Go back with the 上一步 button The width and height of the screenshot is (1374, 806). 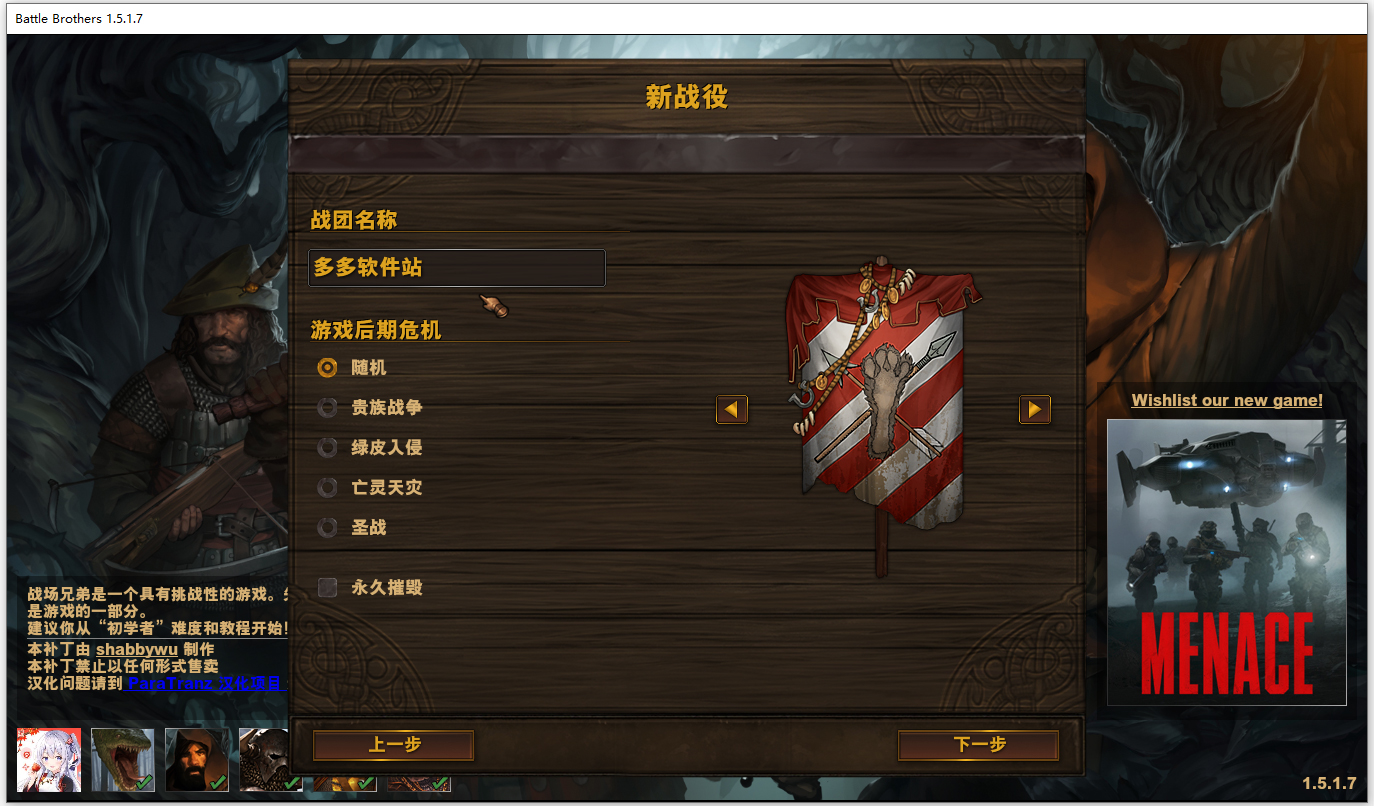tap(393, 745)
